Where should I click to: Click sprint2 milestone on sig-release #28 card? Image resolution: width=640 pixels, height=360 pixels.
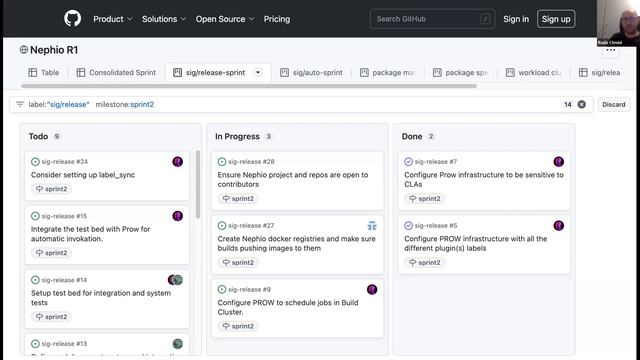click(x=238, y=199)
